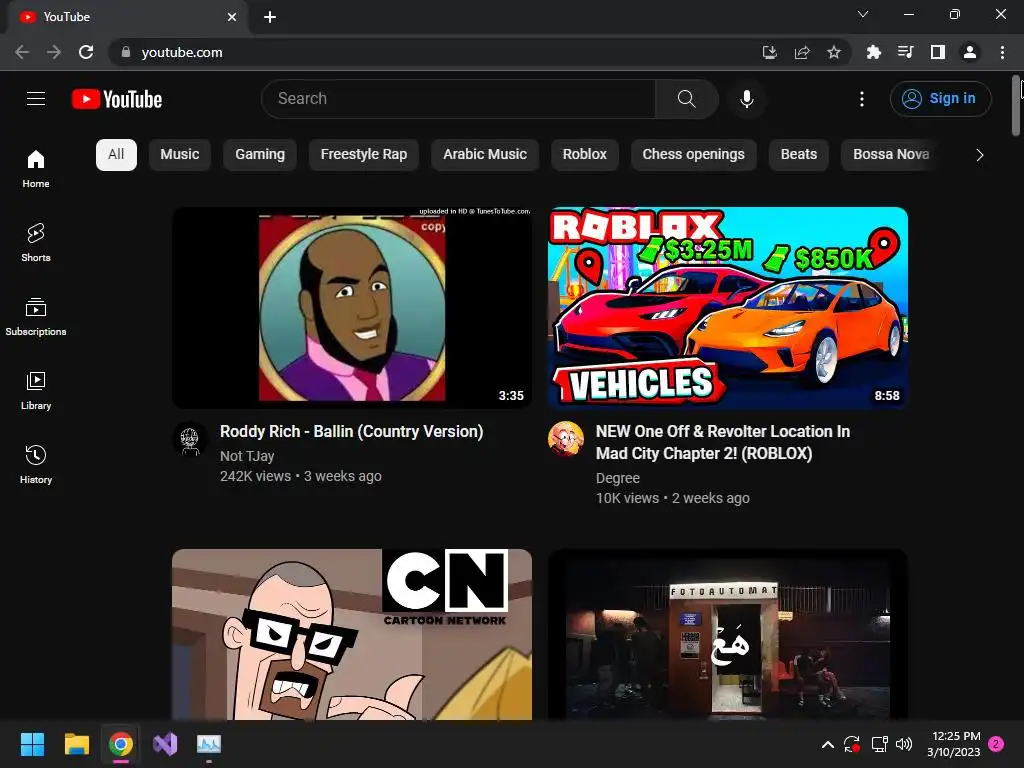Share this page via share icon
The height and width of the screenshot is (768, 1024).
tap(802, 52)
